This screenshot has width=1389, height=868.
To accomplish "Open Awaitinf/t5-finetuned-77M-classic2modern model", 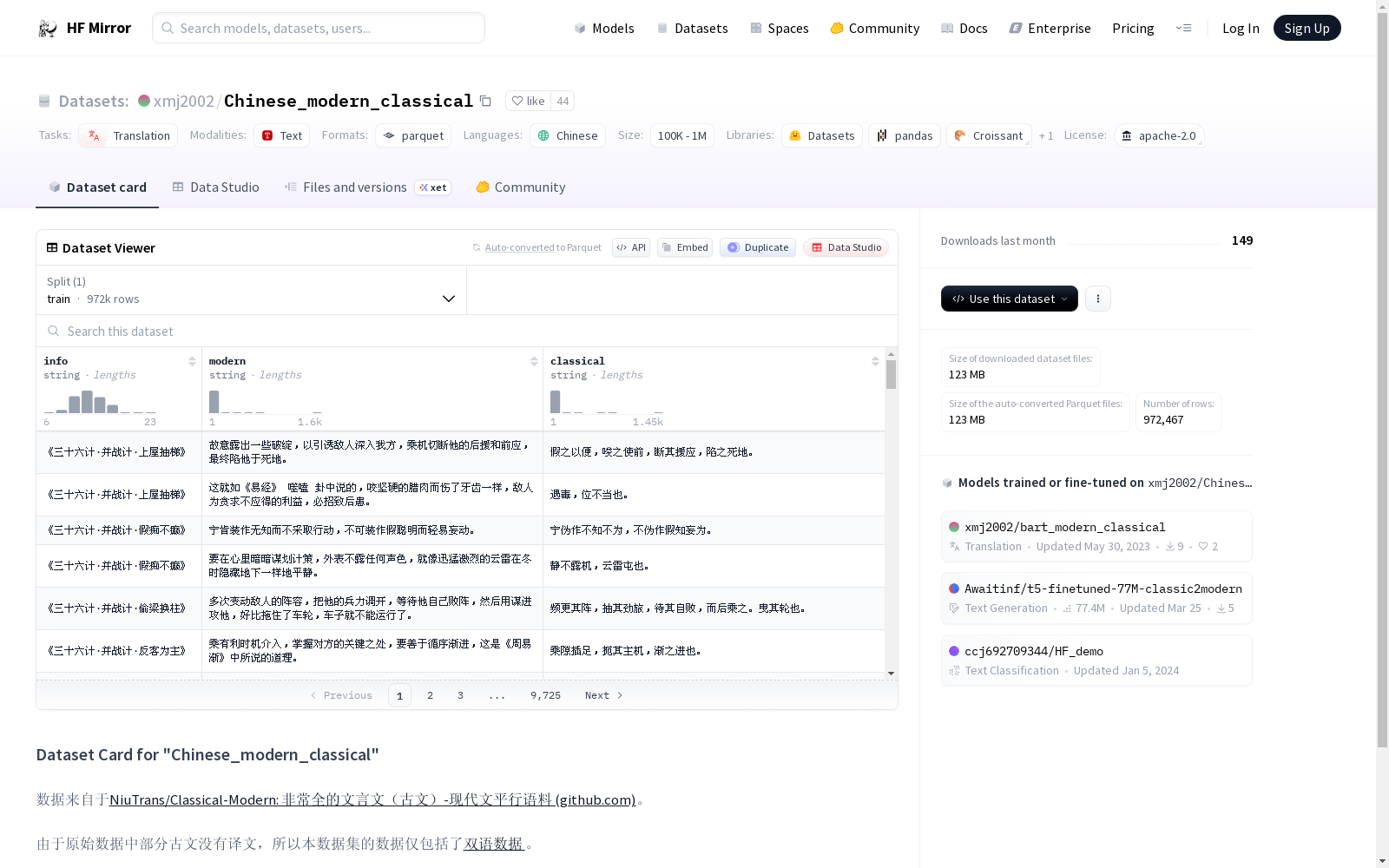I will coord(1096,598).
